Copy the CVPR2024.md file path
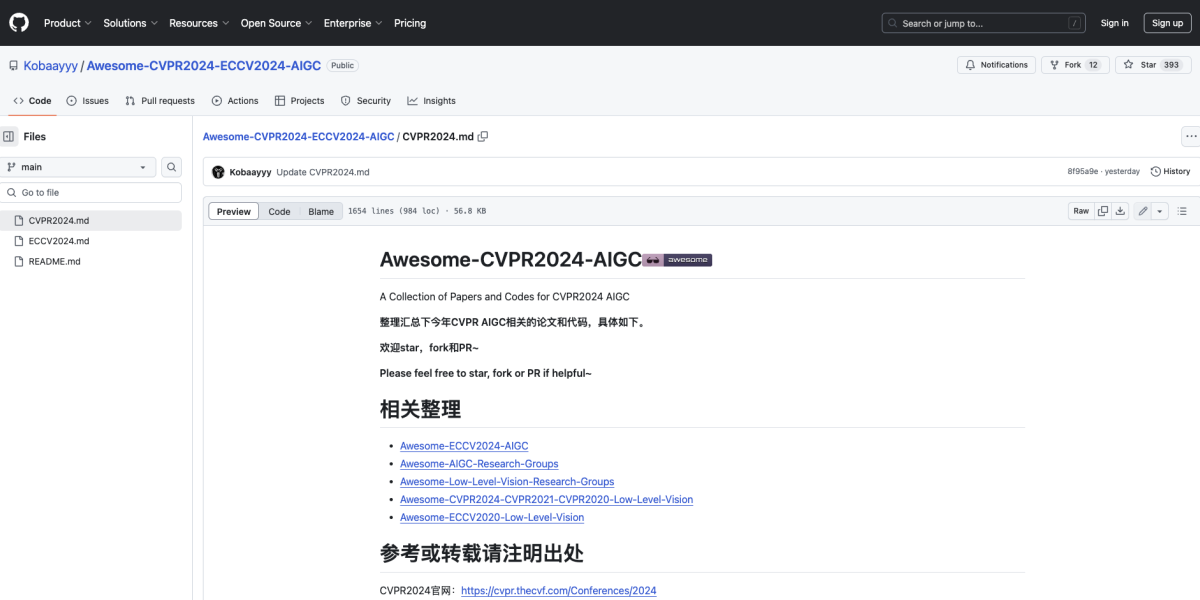 483,136
